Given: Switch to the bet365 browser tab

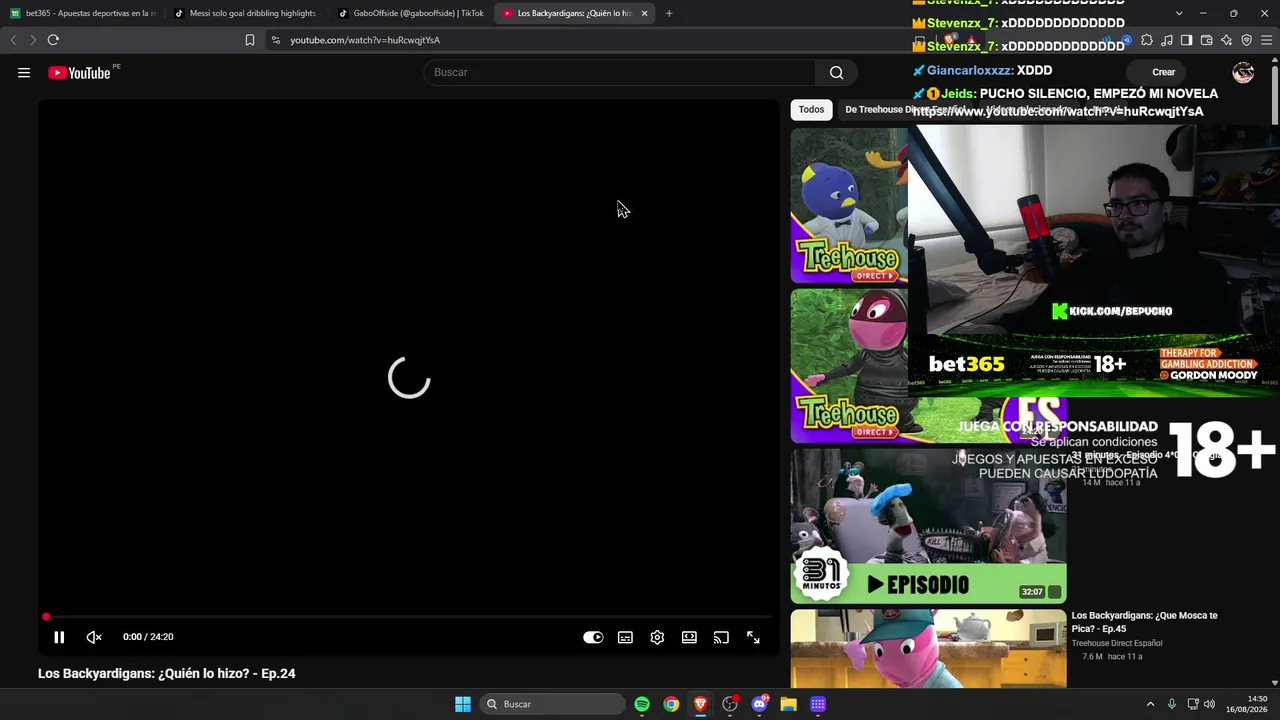Looking at the screenshot, I should click(x=83, y=13).
